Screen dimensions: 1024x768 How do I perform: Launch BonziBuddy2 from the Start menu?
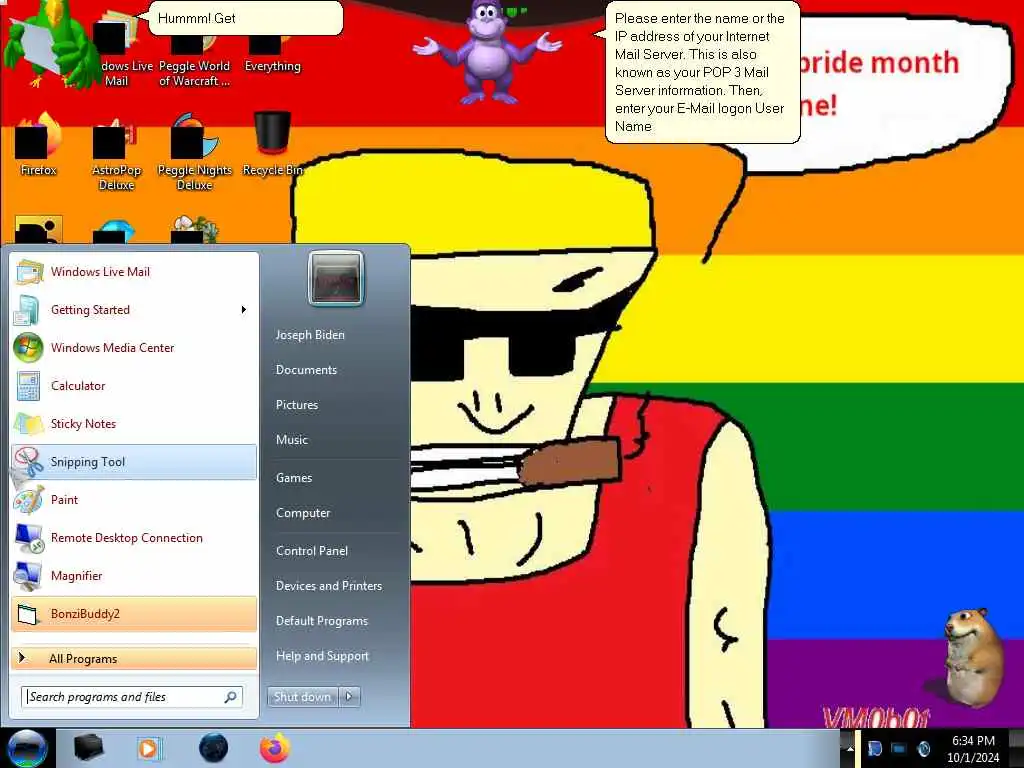134,614
